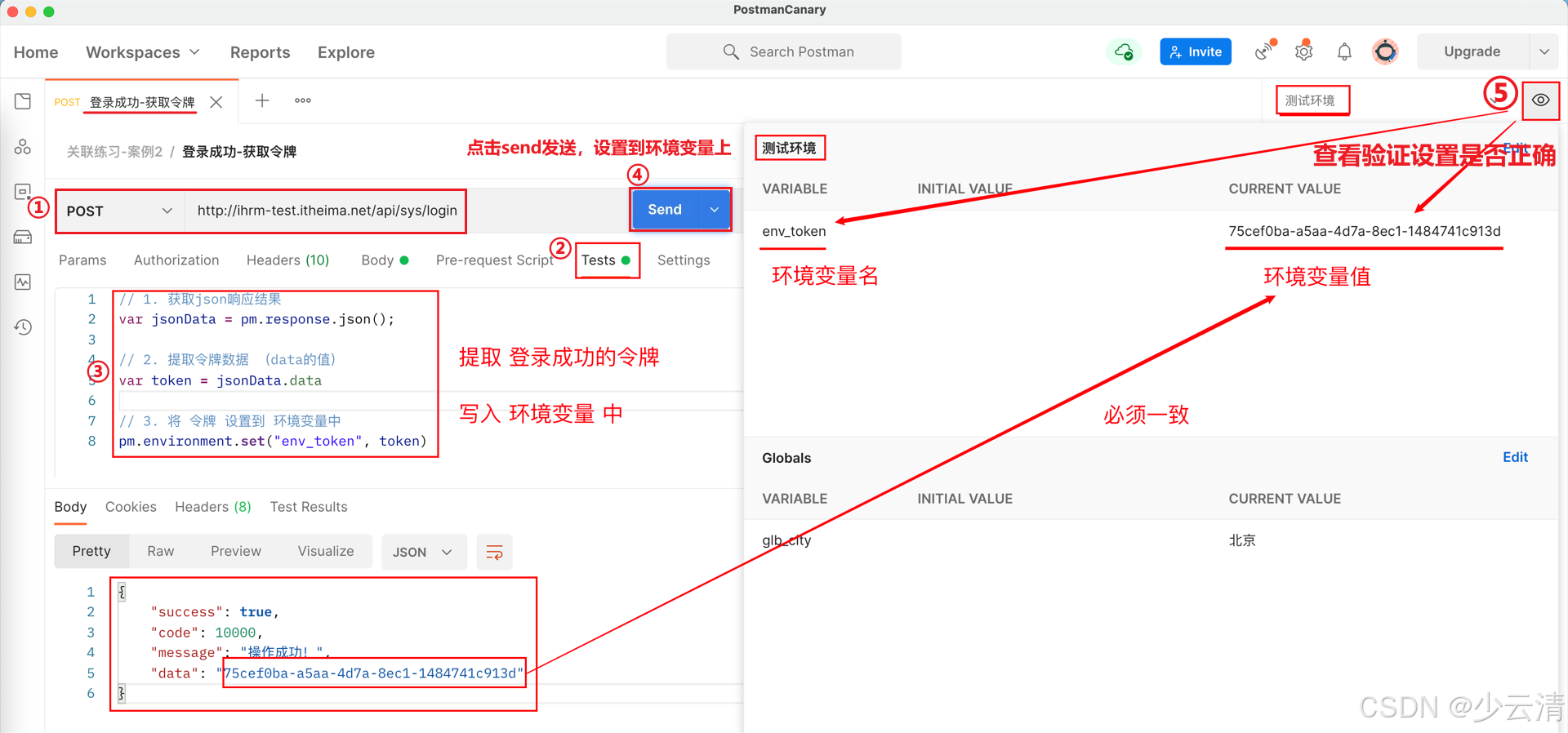Open the settings gear icon
1568x733 pixels.
(x=1304, y=52)
